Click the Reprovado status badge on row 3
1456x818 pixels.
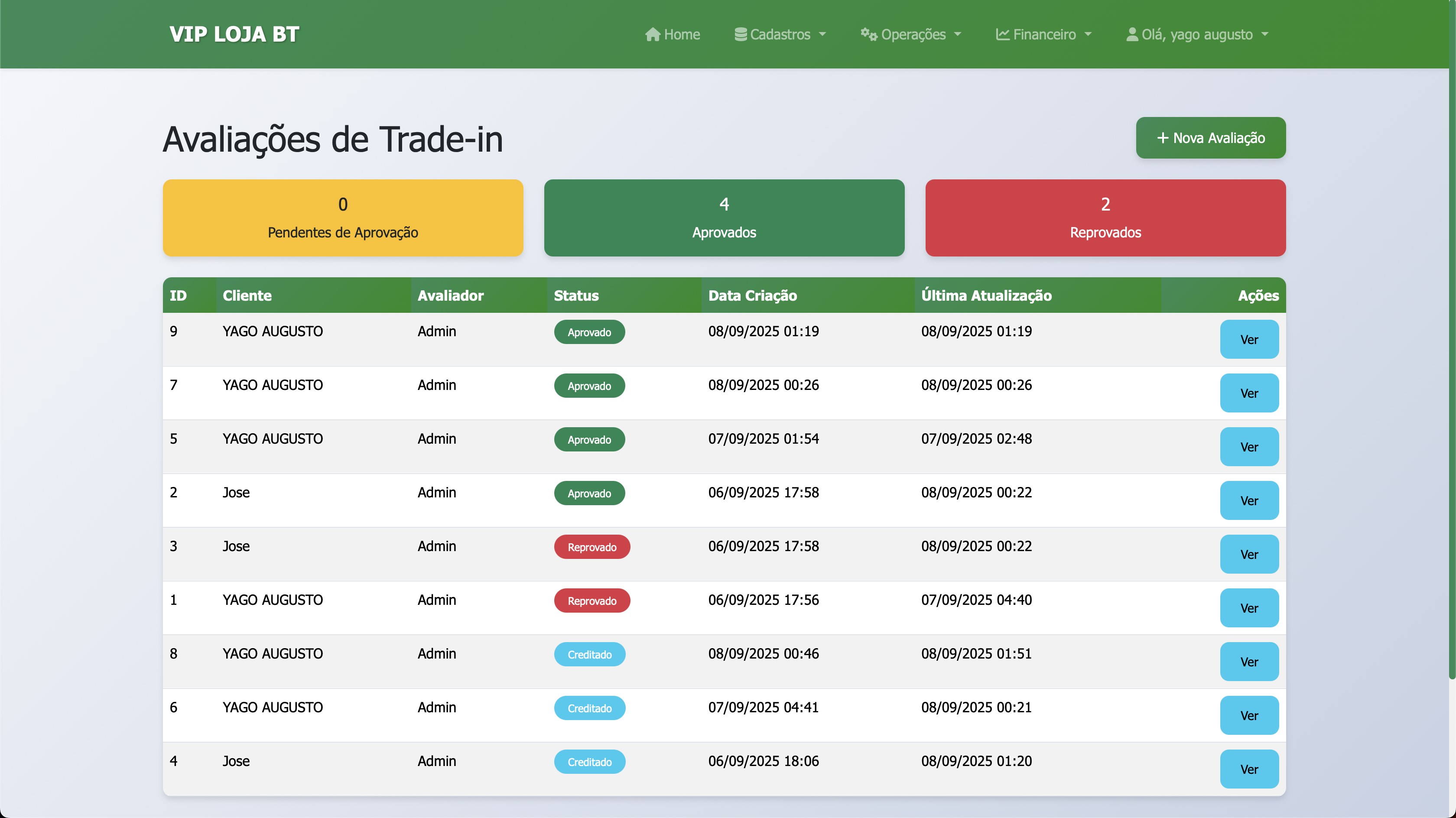pos(592,547)
